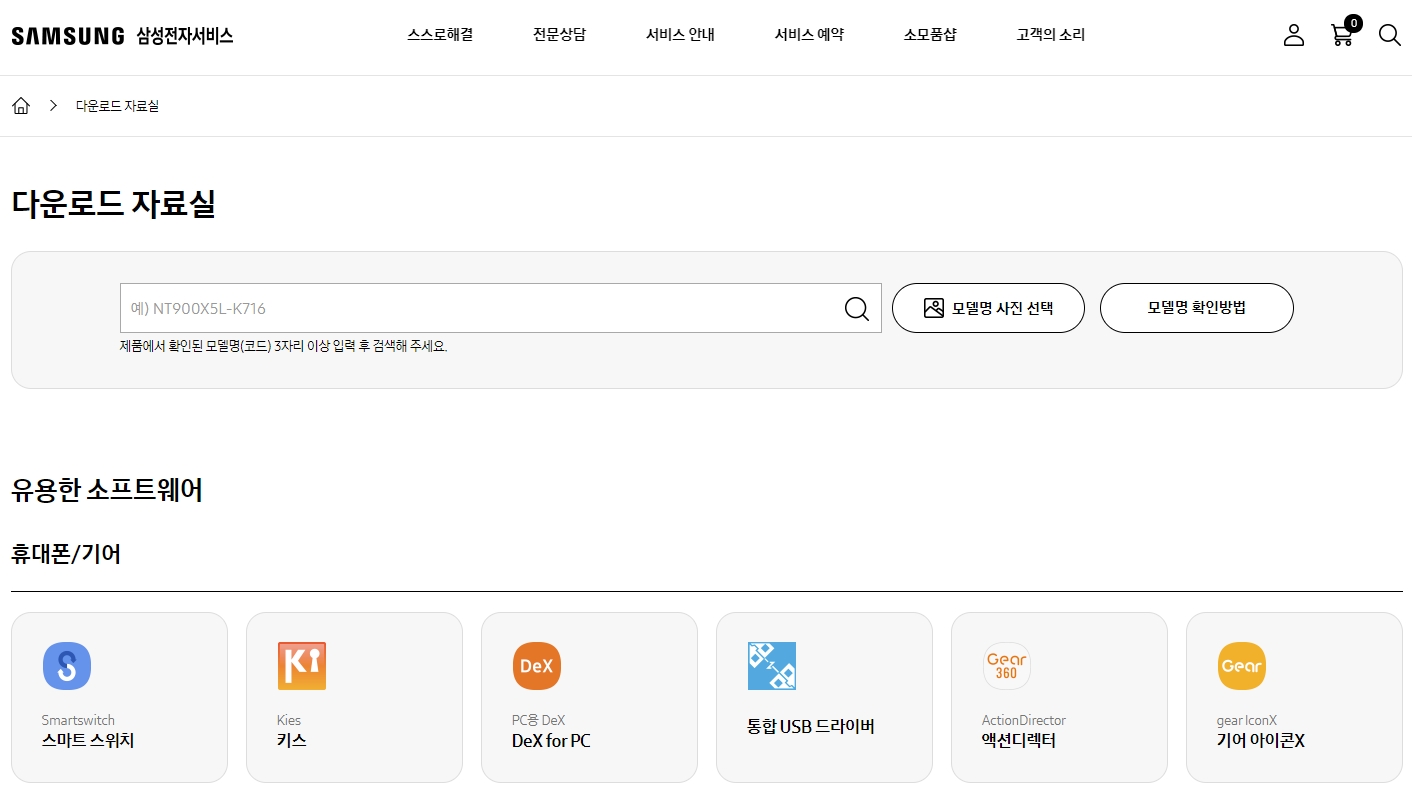Click the Kies app icon
This screenshot has width=1412, height=796.
302,666
